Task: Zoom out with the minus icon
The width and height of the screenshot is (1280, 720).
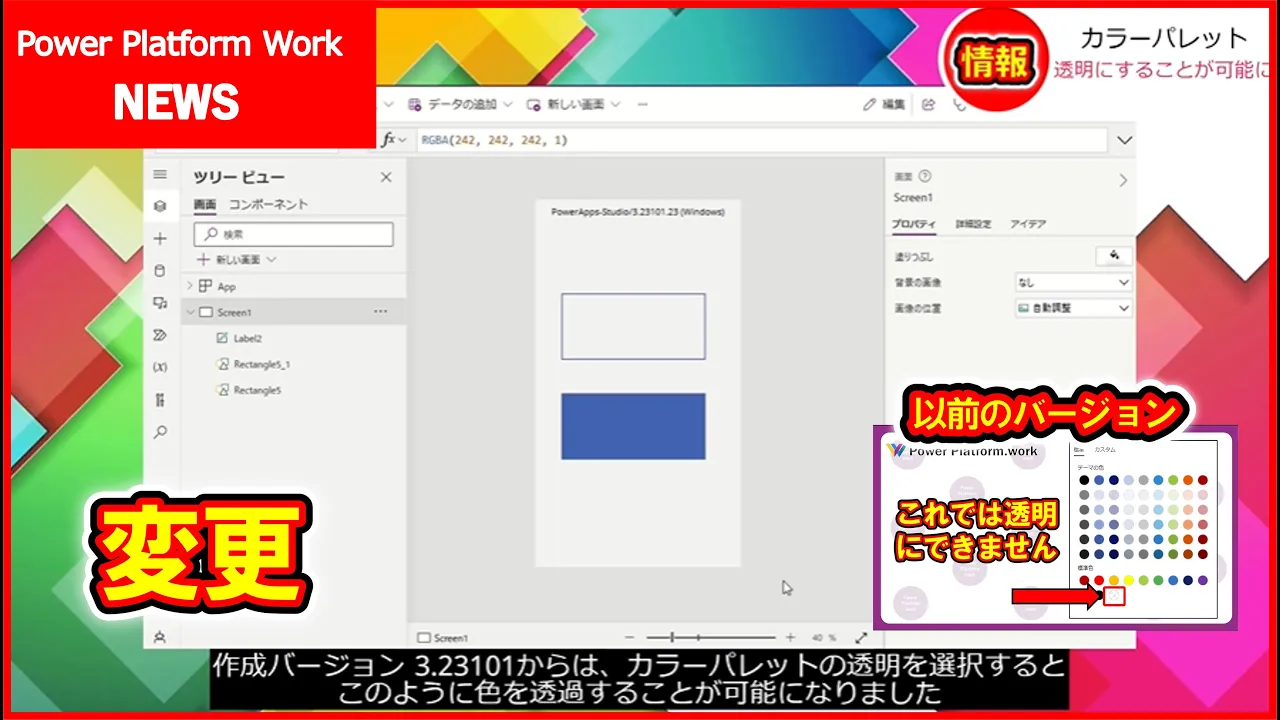Action: tap(629, 637)
